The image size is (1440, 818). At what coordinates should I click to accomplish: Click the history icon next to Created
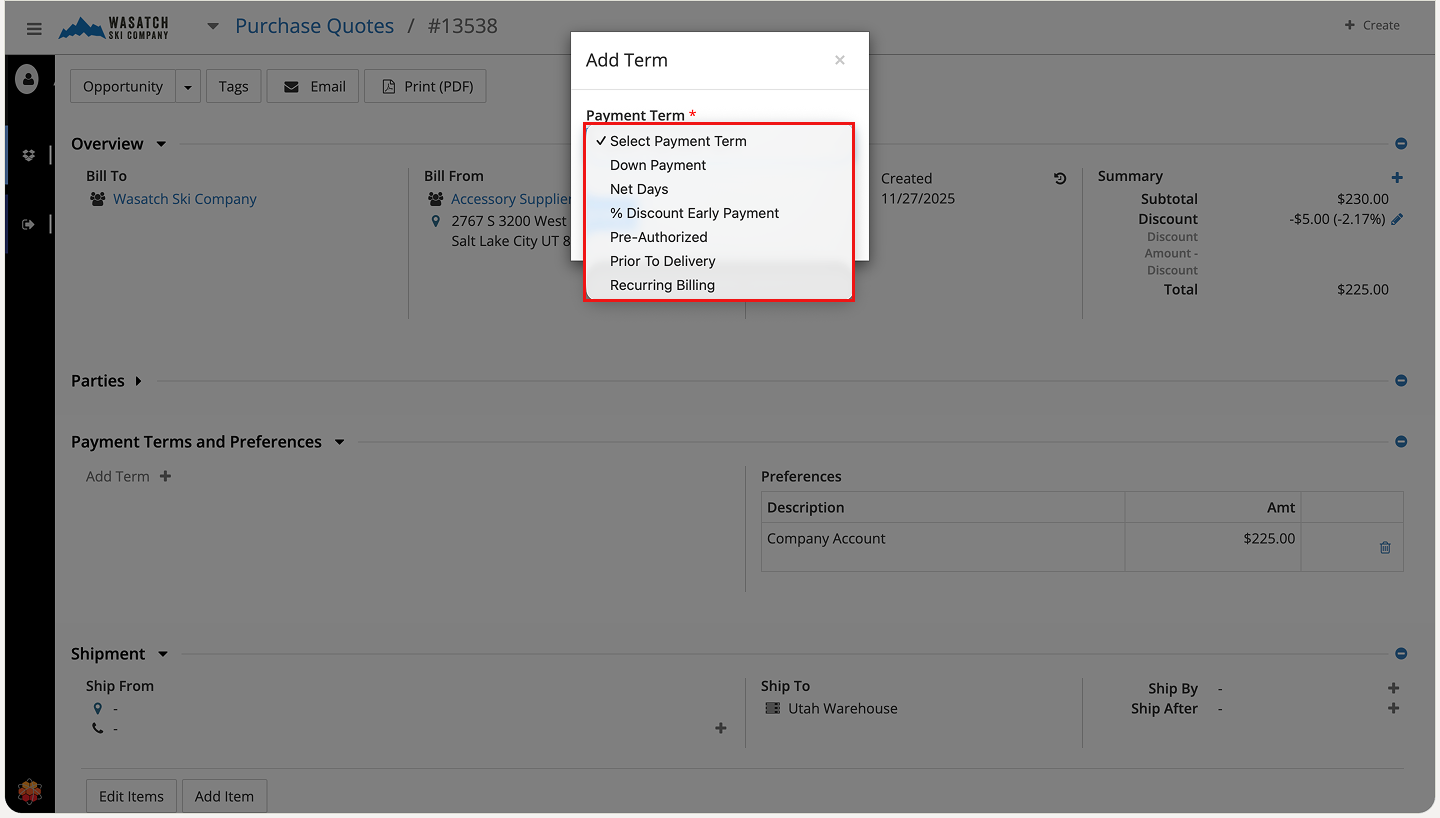1060,179
